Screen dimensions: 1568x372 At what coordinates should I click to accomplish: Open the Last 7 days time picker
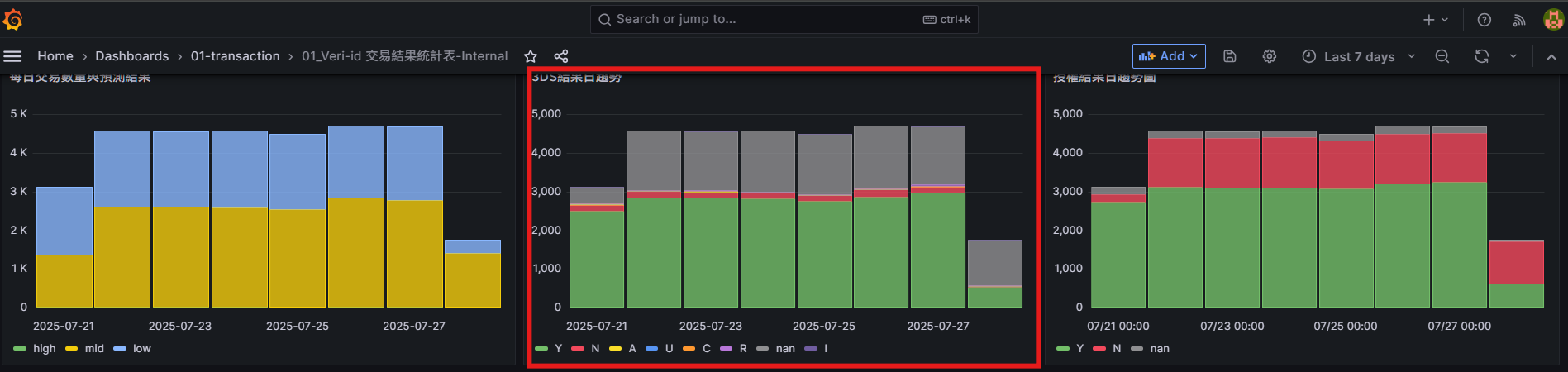coord(1358,56)
